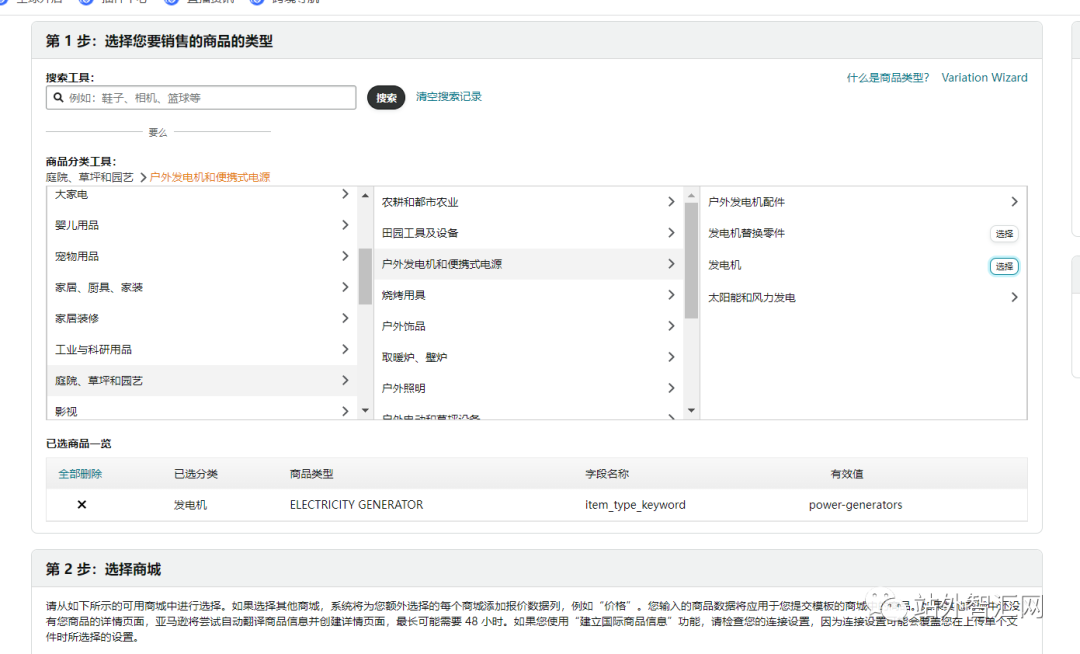Expand 户外发电机配件 chevron

(x=1014, y=202)
